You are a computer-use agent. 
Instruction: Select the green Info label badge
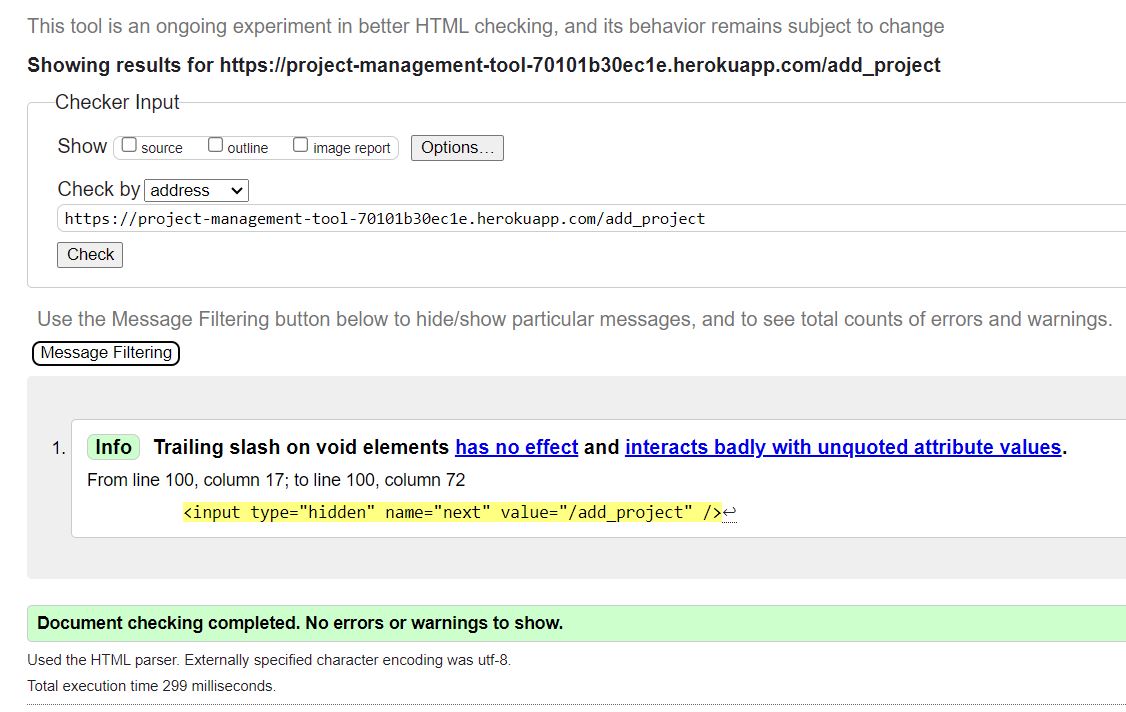113,447
